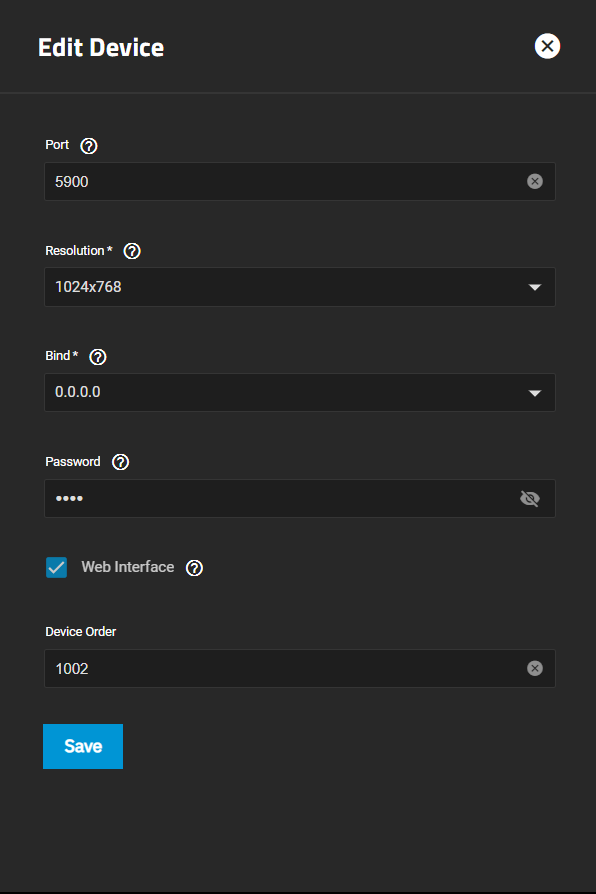Screen dimensions: 596x894
Task: Open the Password help tooltip icon
Action: pos(120,462)
